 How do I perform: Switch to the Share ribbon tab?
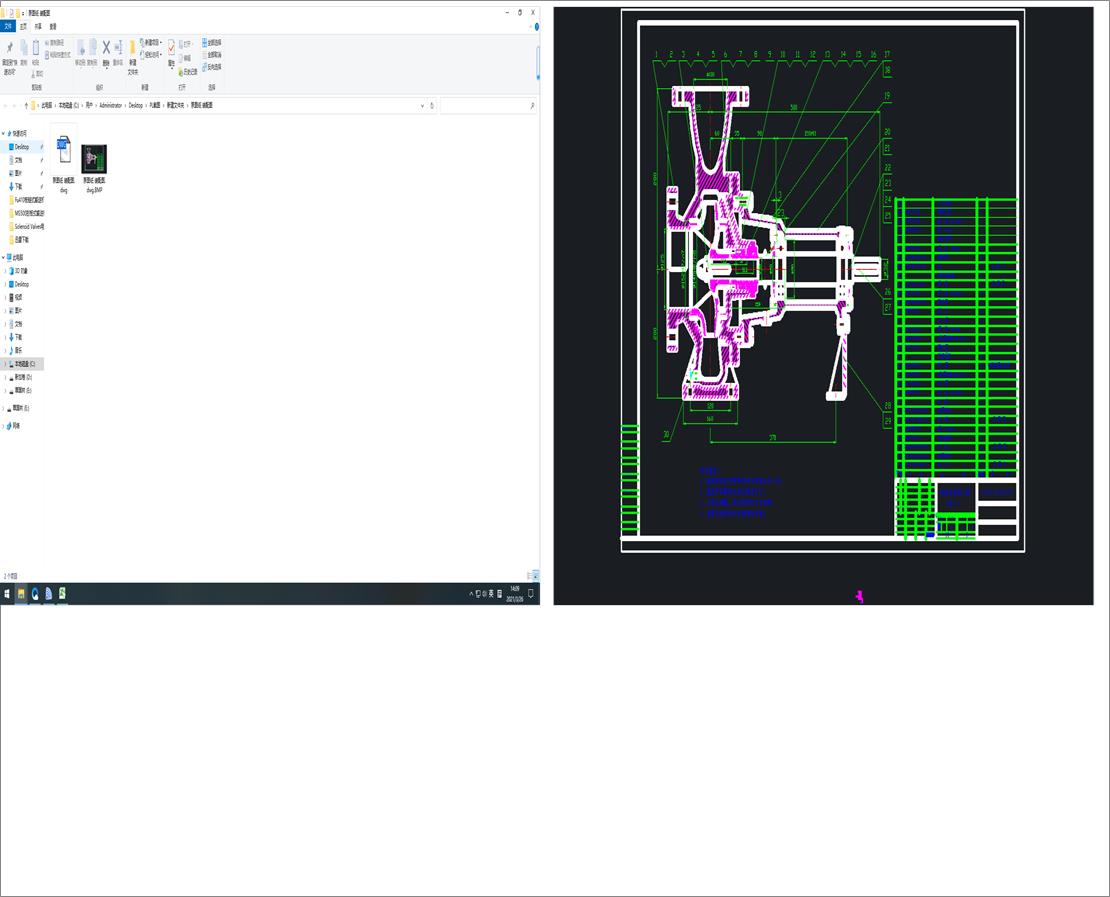[38, 26]
